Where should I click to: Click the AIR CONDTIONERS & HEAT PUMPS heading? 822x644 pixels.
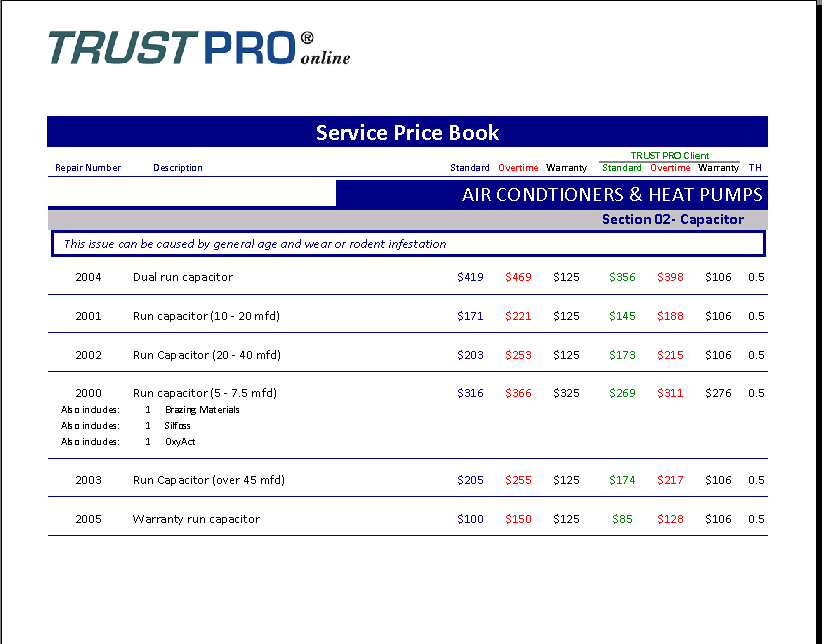[612, 195]
